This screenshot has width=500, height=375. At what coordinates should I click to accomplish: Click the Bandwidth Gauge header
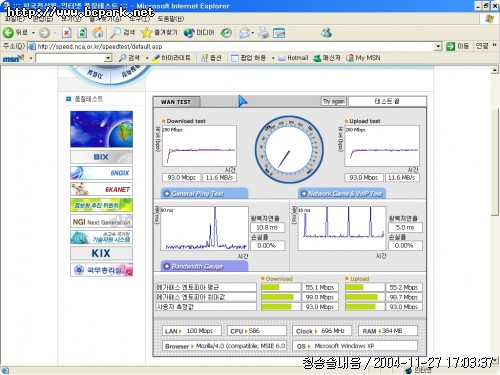coord(204,266)
